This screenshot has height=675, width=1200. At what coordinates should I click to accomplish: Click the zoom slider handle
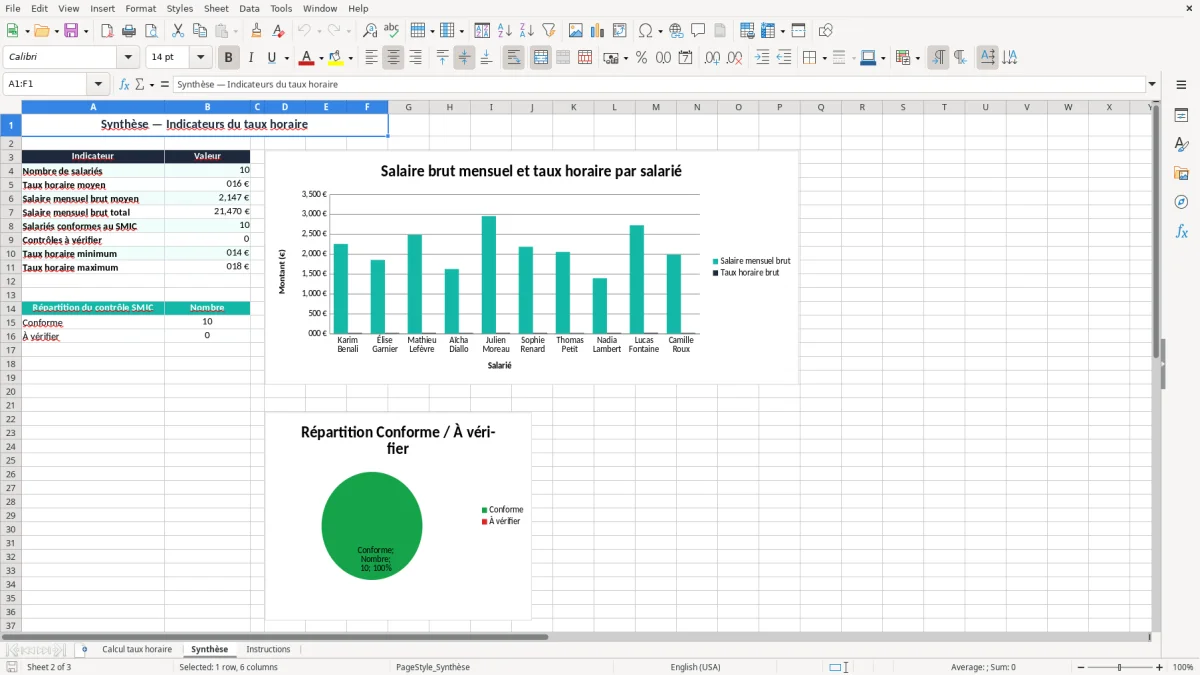[x=1120, y=667]
